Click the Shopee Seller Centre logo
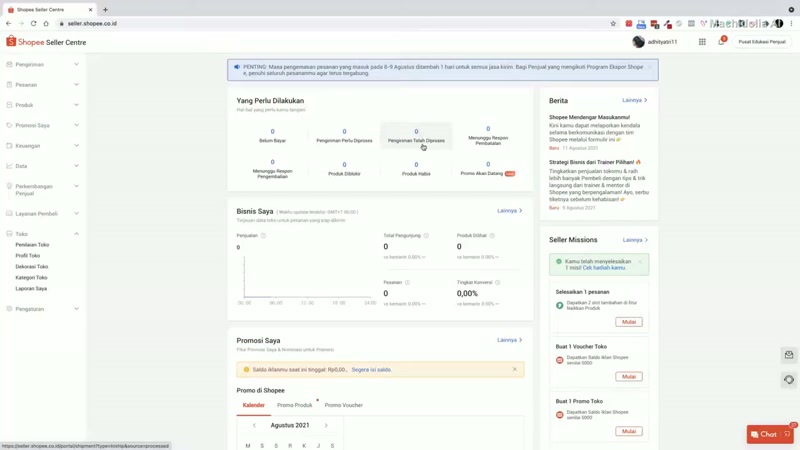Screen dimensions: 800x450 click(x=46, y=42)
